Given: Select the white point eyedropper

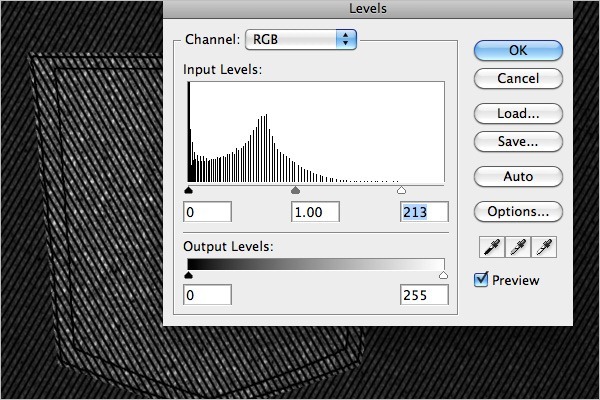Looking at the screenshot, I should click(544, 247).
